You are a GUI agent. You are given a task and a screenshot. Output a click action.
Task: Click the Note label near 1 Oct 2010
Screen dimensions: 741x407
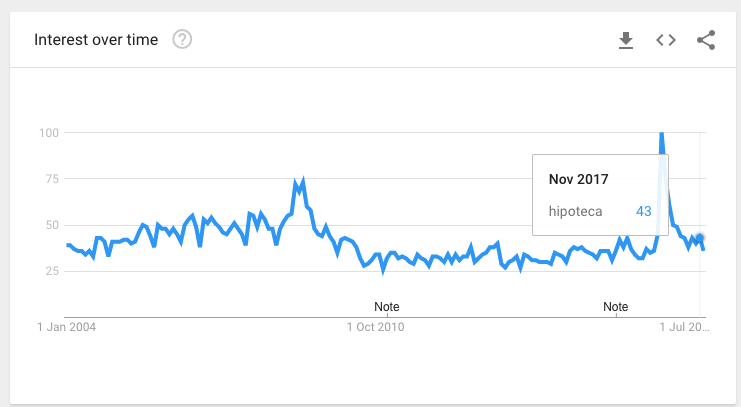pyautogui.click(x=386, y=305)
